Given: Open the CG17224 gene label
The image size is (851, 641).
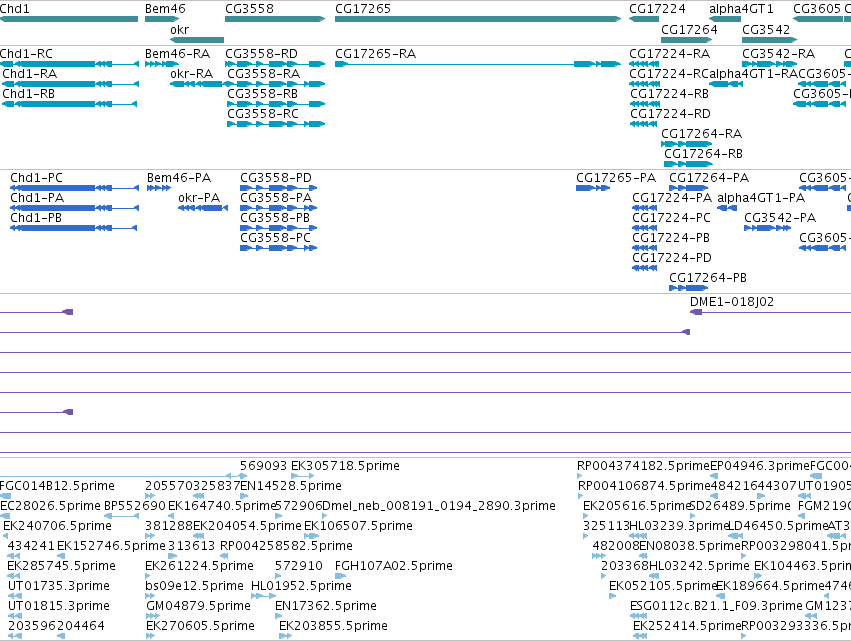Looking at the screenshot, I should coord(657,9).
